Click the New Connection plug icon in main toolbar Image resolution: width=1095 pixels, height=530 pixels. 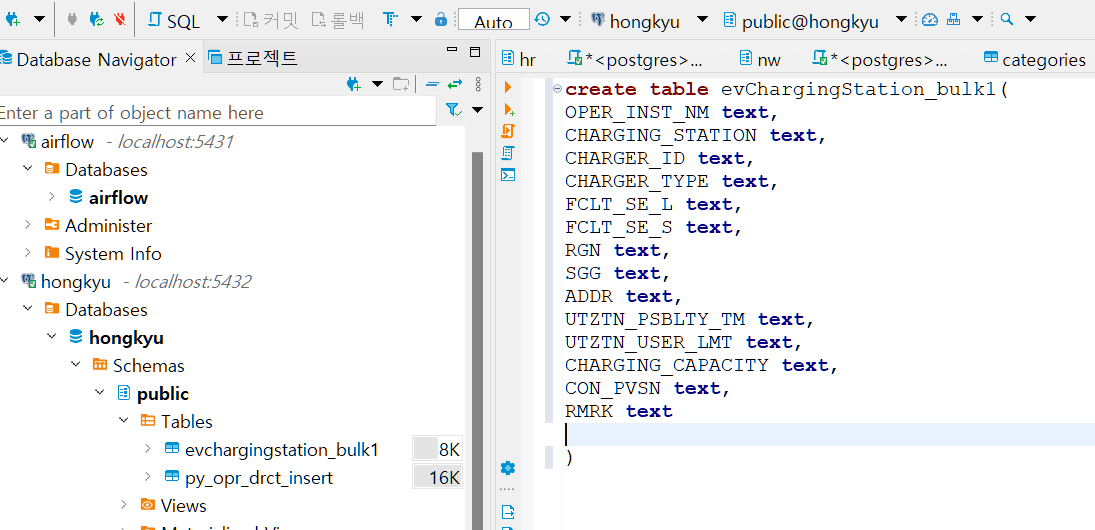click(x=13, y=20)
